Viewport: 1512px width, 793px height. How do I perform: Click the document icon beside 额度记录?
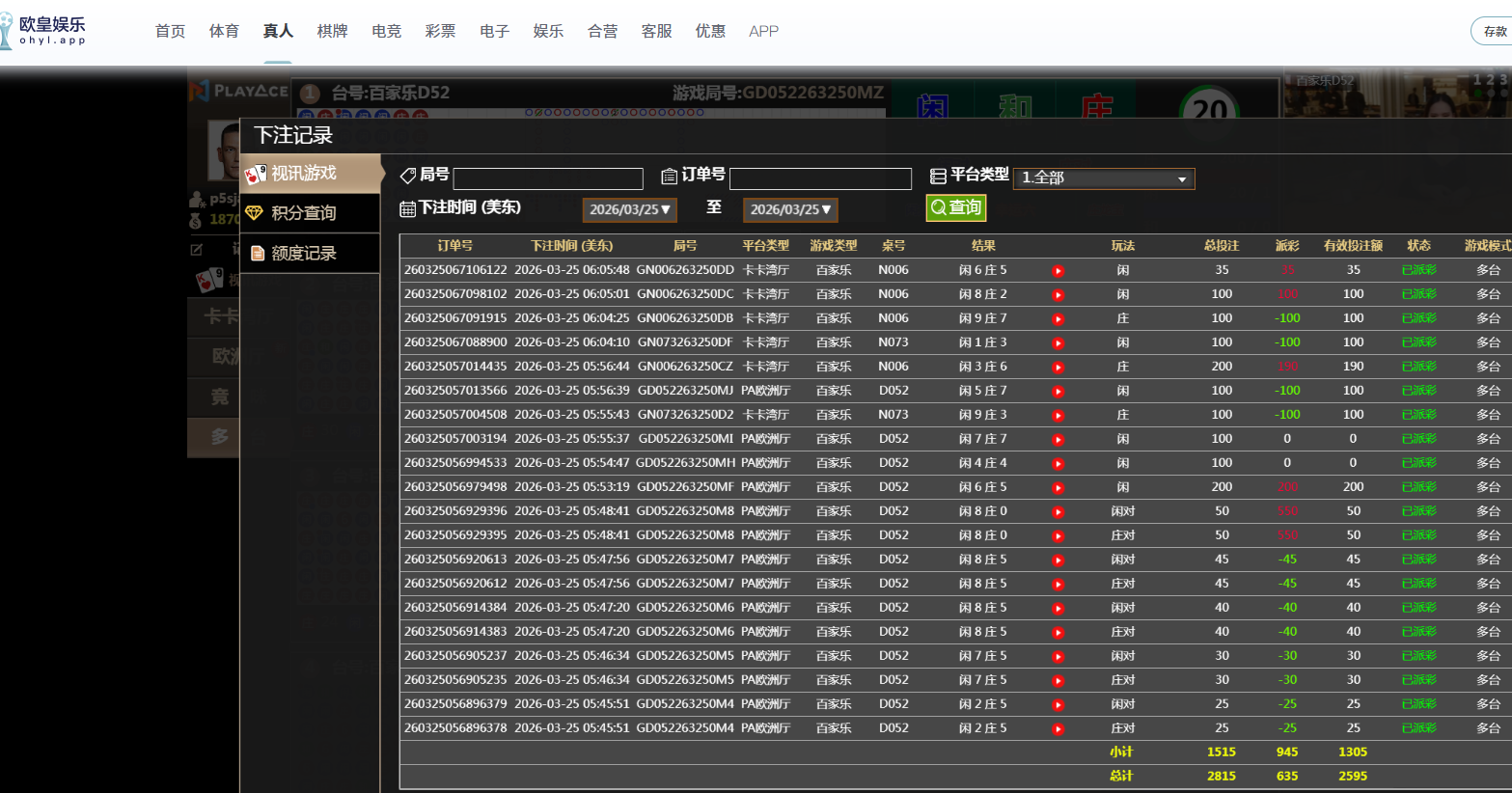tap(258, 254)
